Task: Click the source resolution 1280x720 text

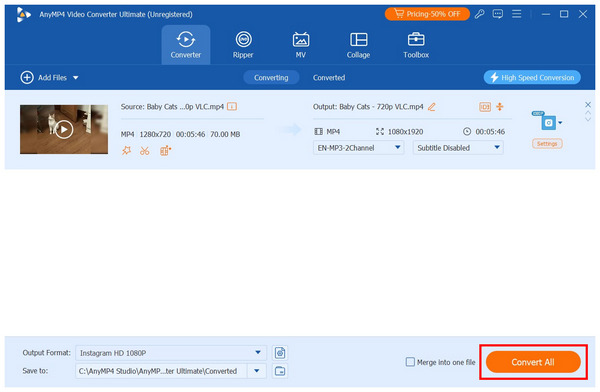Action: pos(155,134)
